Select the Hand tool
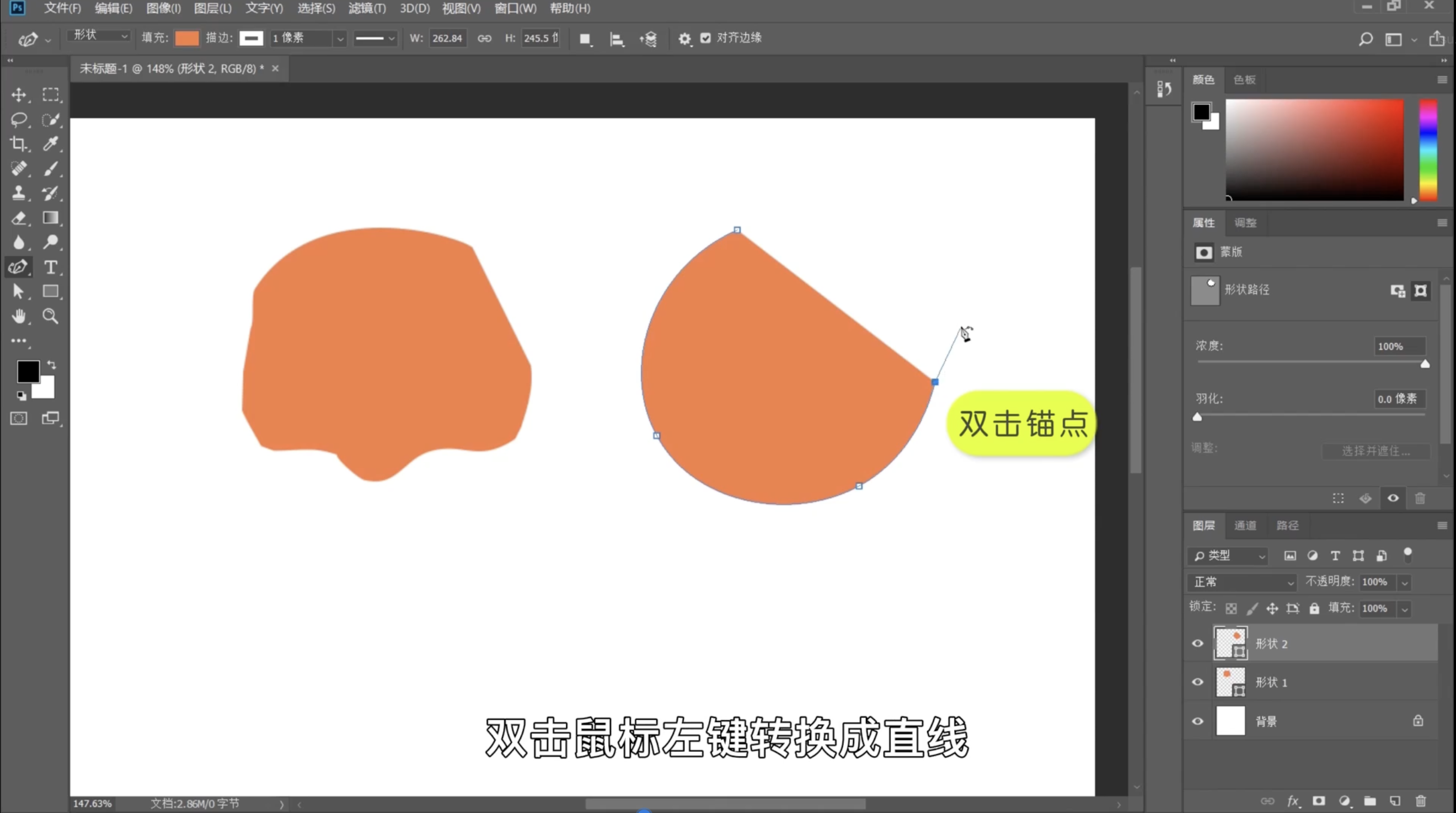This screenshot has height=813, width=1456. 19,316
